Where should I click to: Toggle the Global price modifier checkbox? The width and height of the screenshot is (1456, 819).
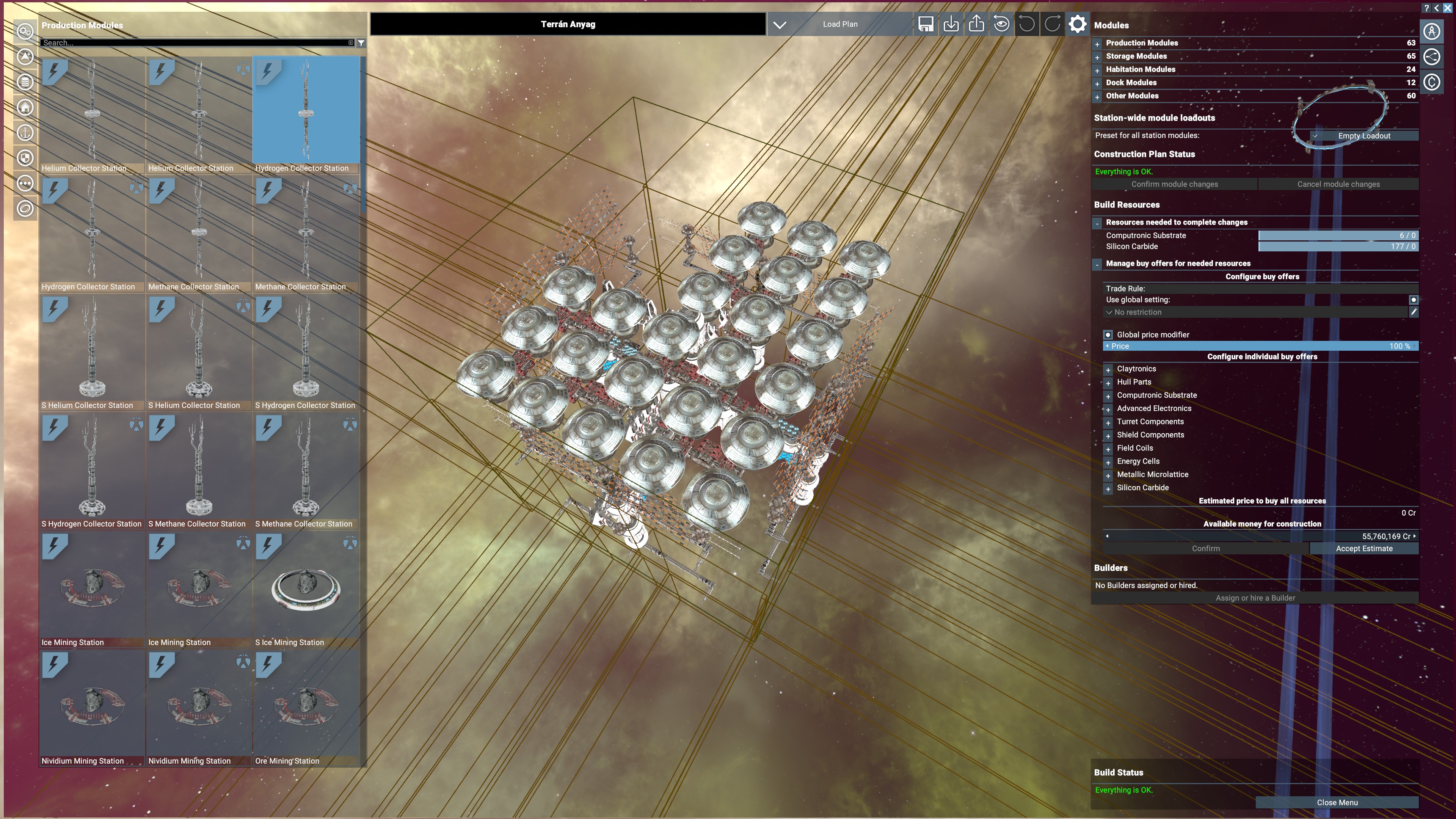pos(1108,334)
